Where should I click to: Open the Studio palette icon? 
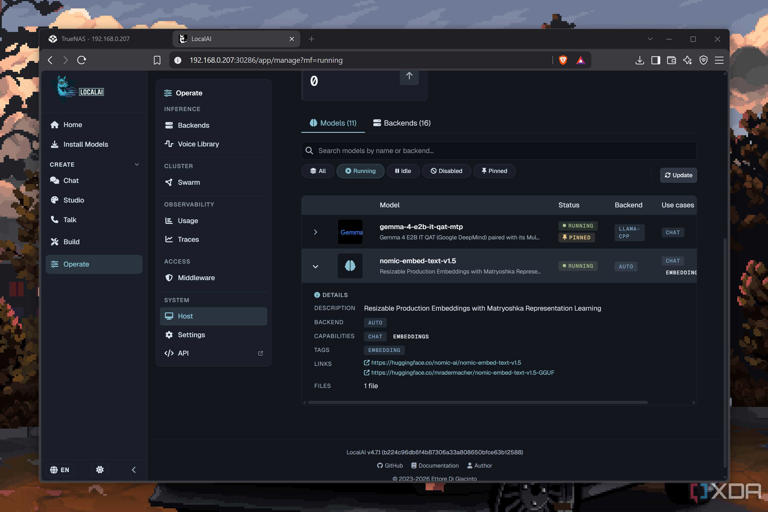point(54,200)
